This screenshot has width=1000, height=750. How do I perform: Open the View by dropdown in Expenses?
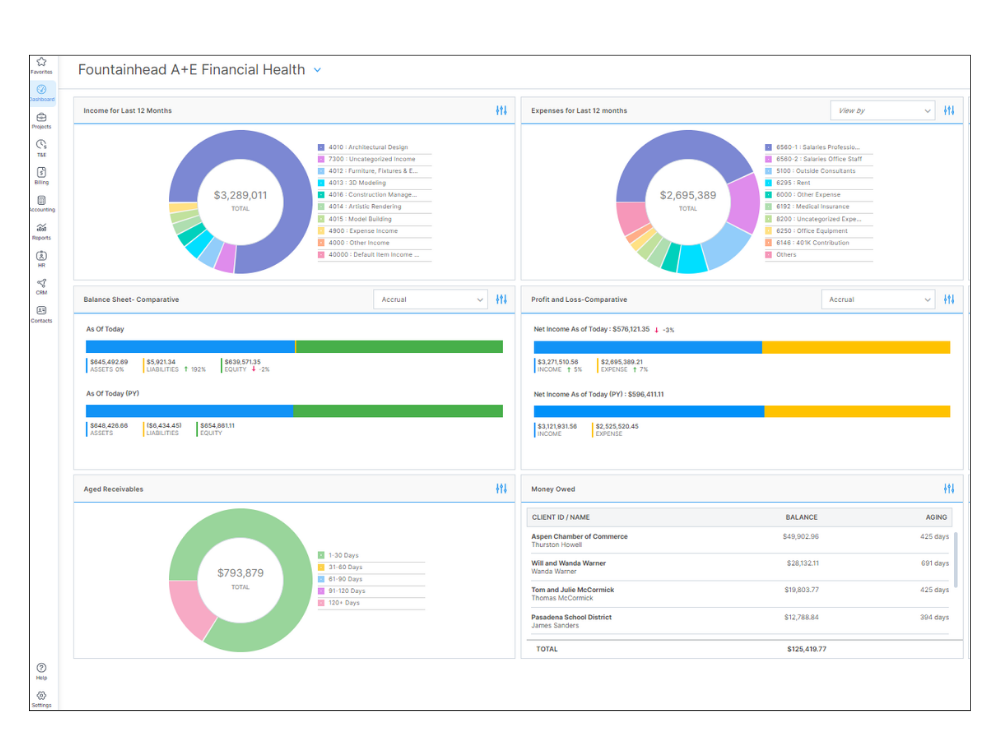pyautogui.click(x=883, y=110)
